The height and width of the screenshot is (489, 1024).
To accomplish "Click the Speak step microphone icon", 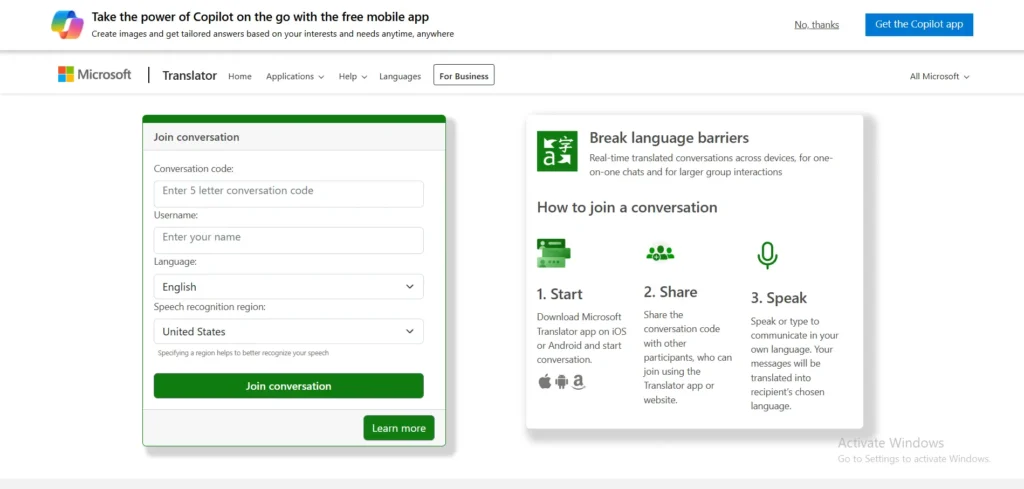I will tap(767, 255).
